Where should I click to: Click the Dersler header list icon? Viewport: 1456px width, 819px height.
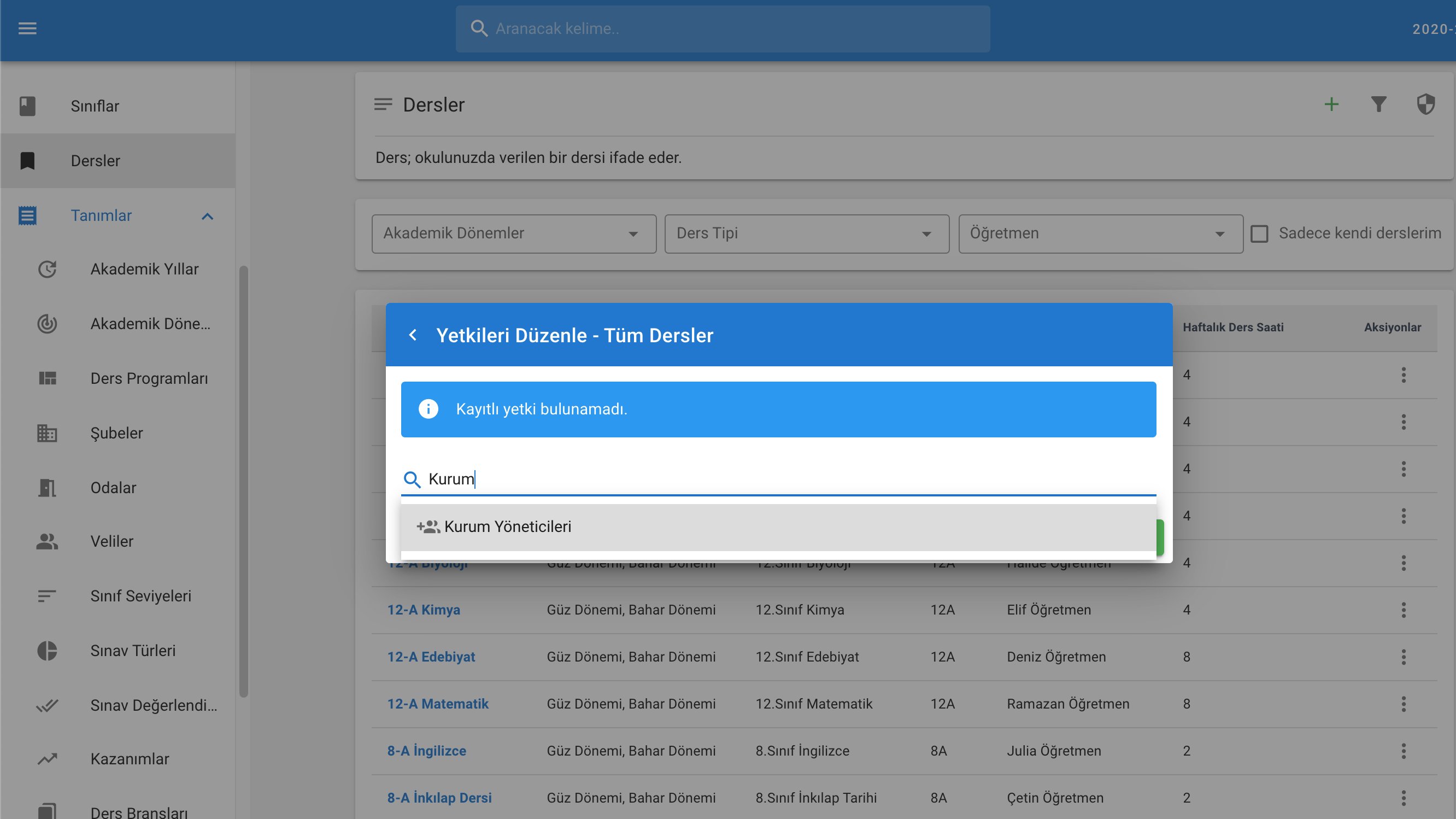pyautogui.click(x=383, y=104)
